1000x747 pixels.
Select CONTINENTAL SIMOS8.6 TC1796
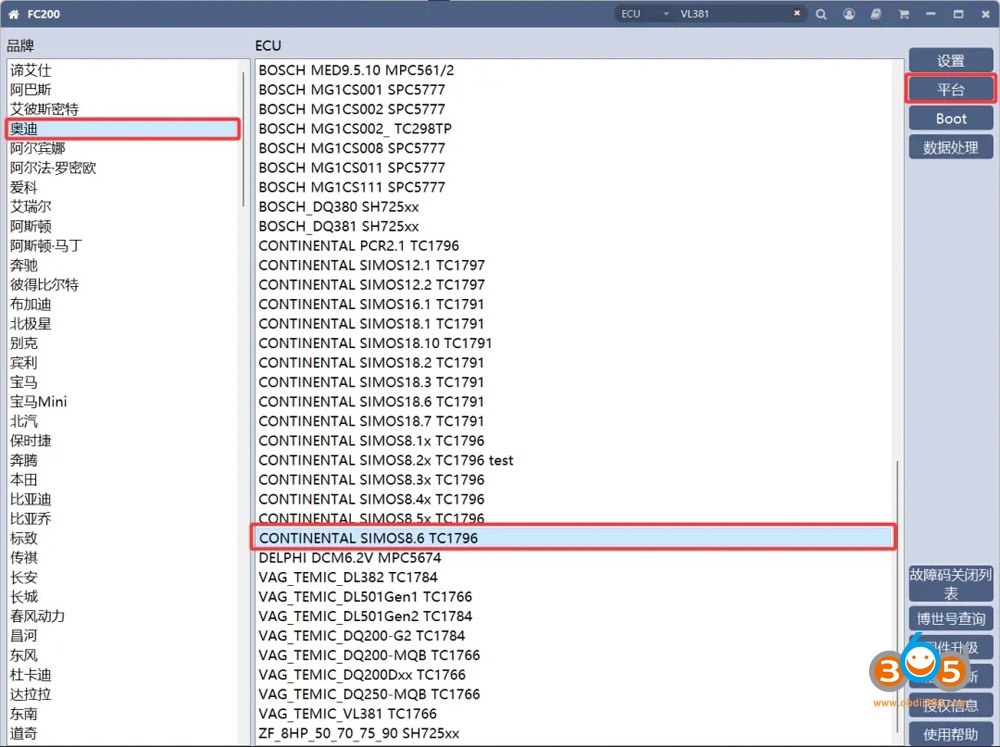coord(574,538)
